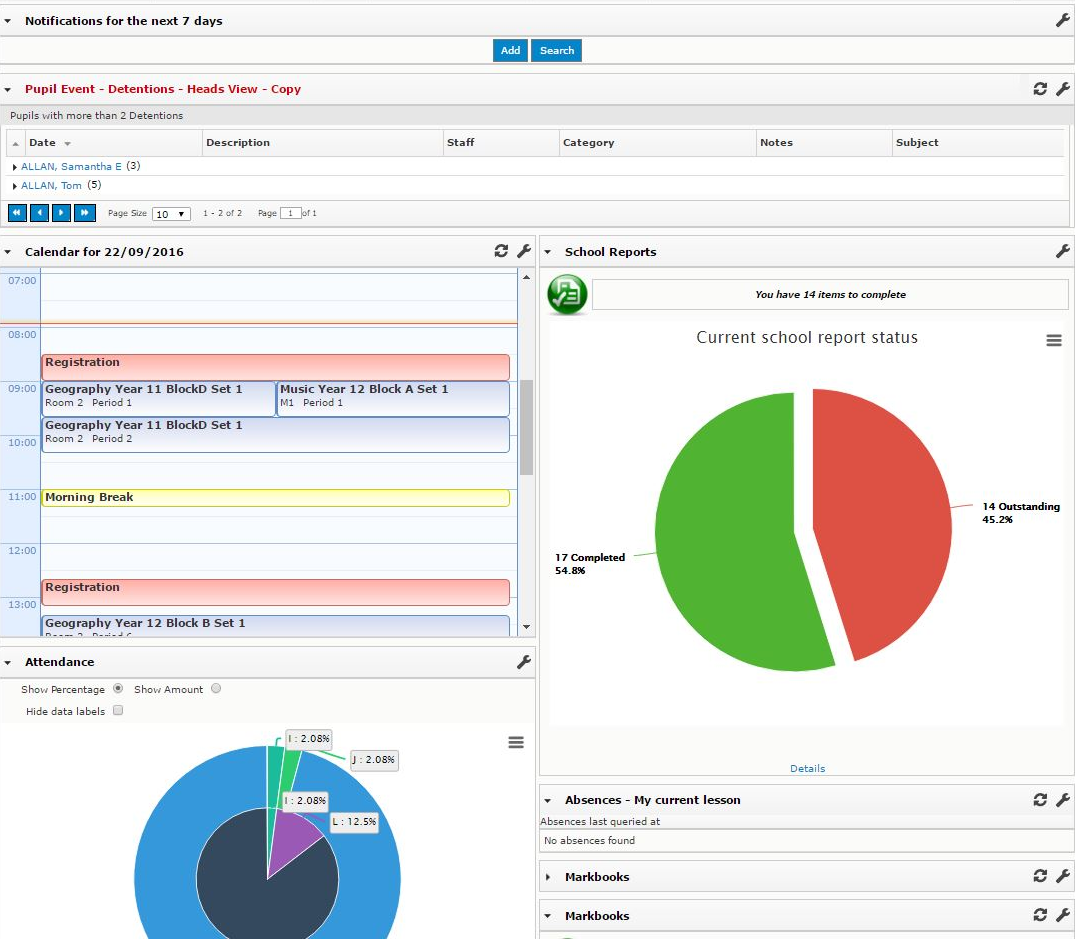Open Geography Year 11 BlockD Period 2 event
1075x939 pixels.
[276, 435]
